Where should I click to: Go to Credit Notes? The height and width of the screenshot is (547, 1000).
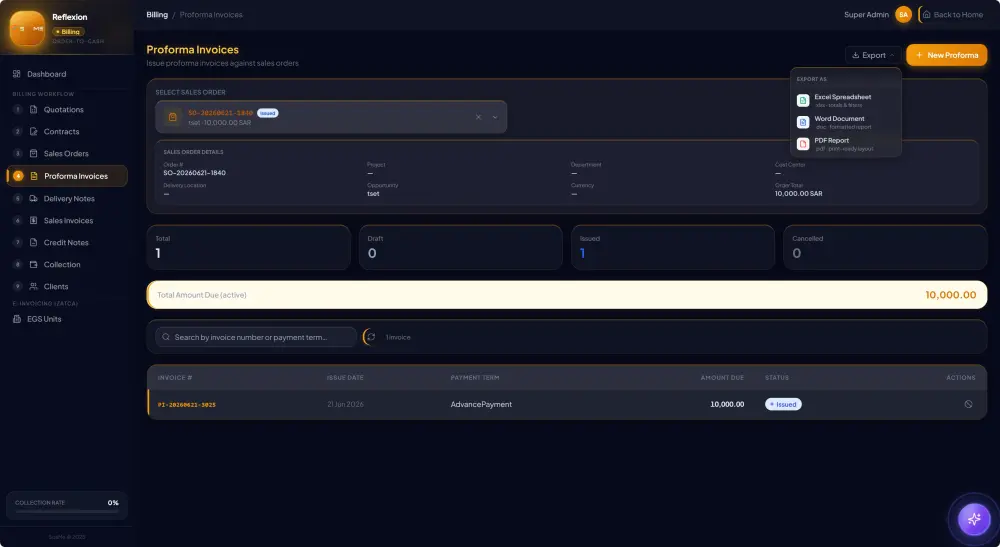(67, 242)
